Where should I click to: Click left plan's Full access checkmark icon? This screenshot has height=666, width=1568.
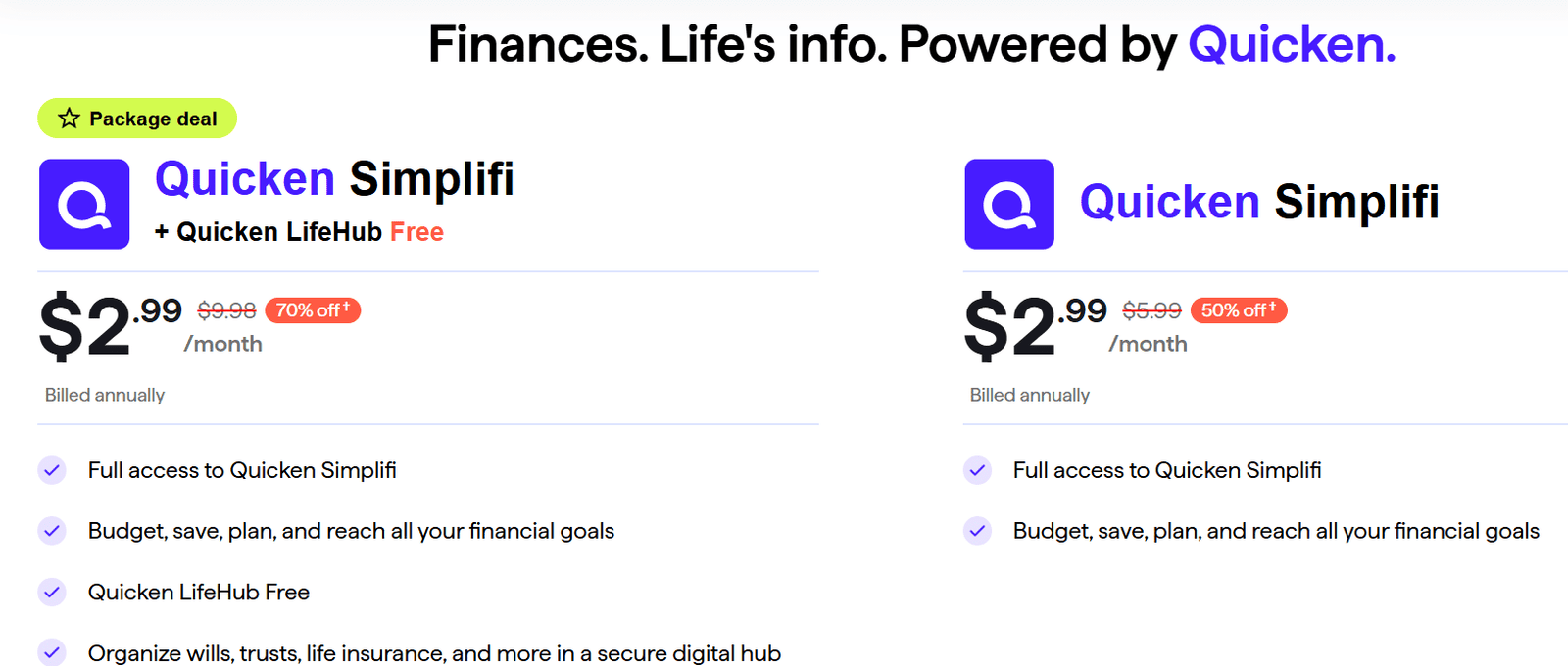[52, 470]
